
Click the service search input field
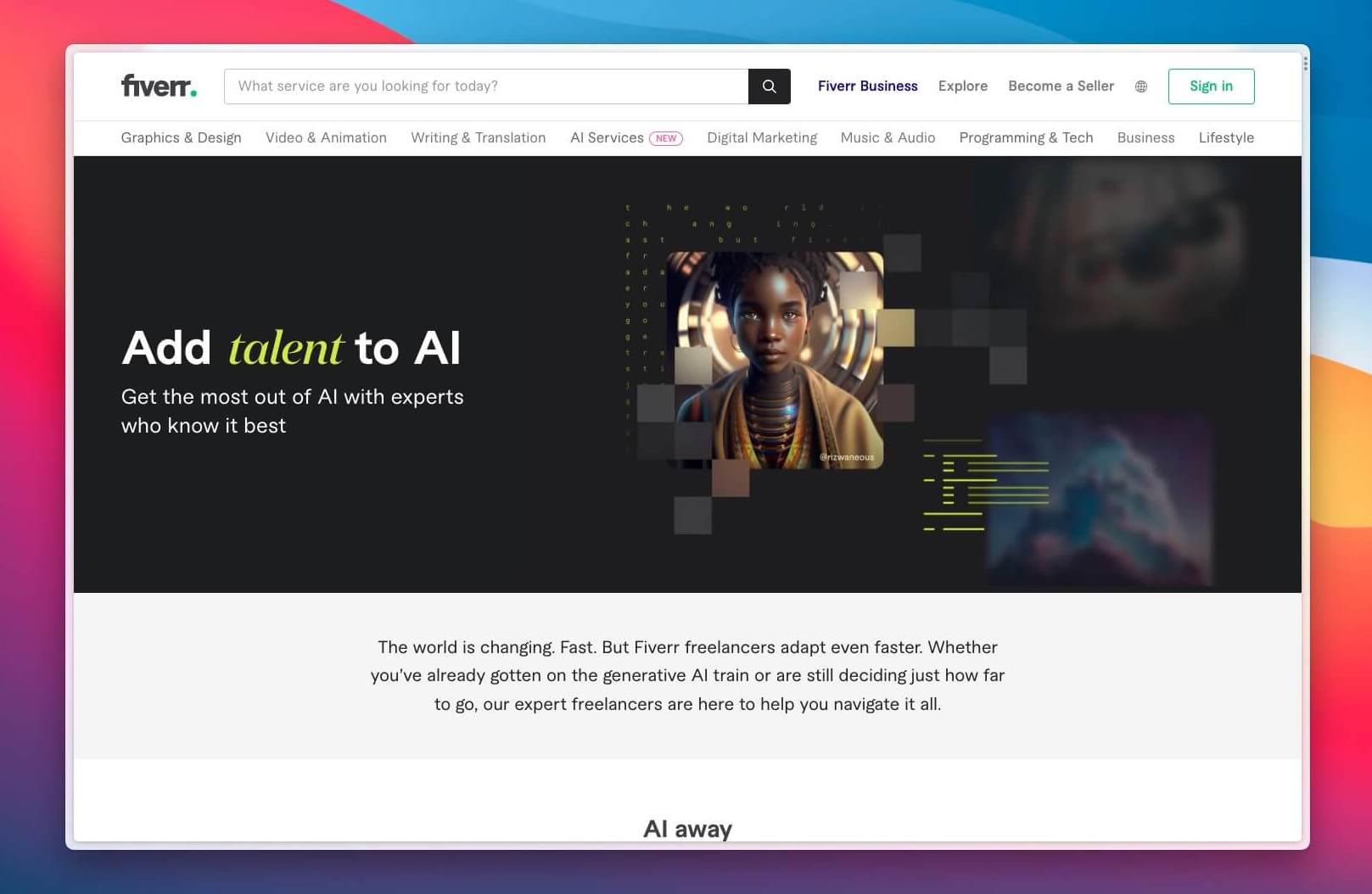(486, 87)
